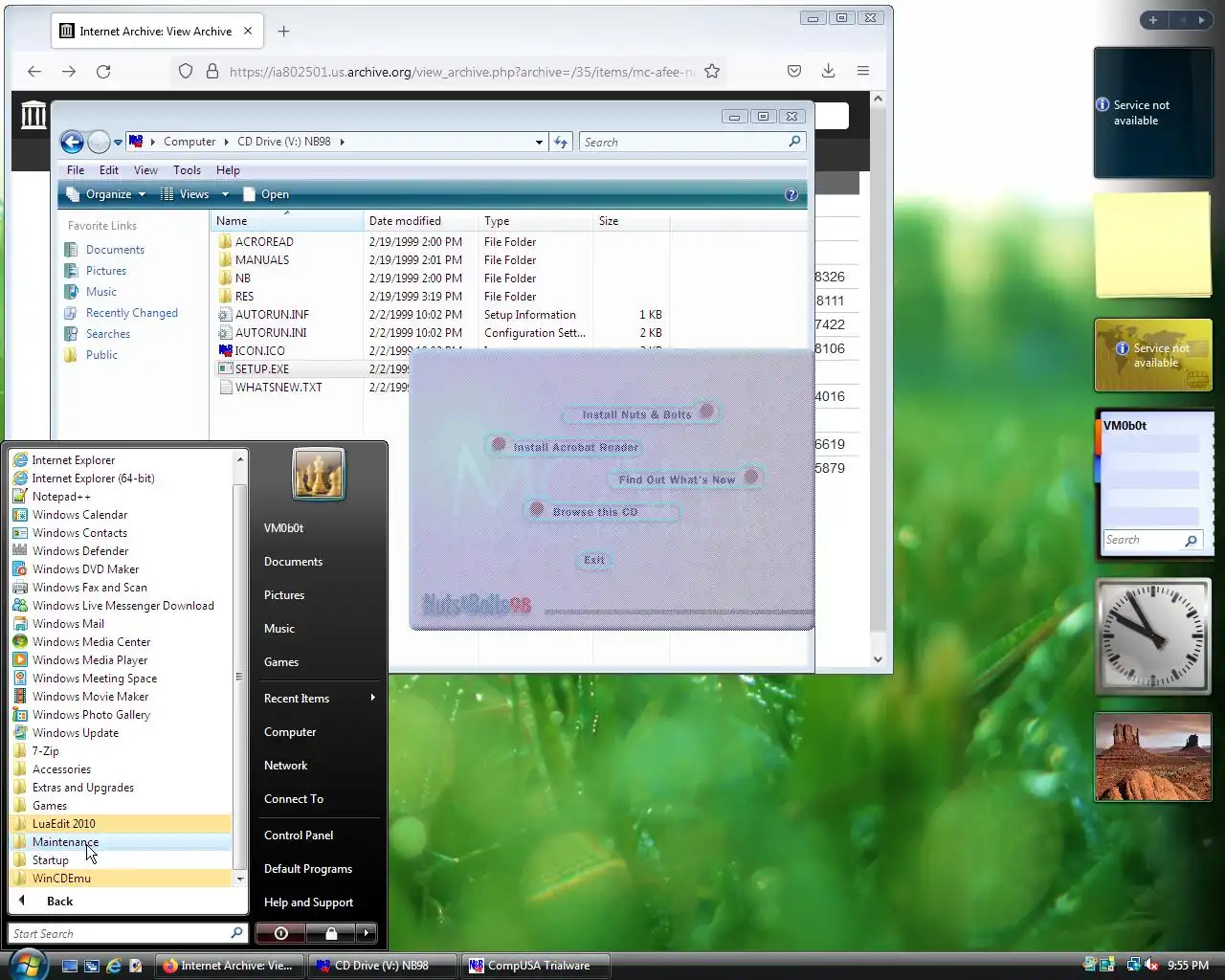Viewport: 1225px width, 980px height.
Task: Open Internet Explorer (64-bit) entry
Action: [93, 479]
